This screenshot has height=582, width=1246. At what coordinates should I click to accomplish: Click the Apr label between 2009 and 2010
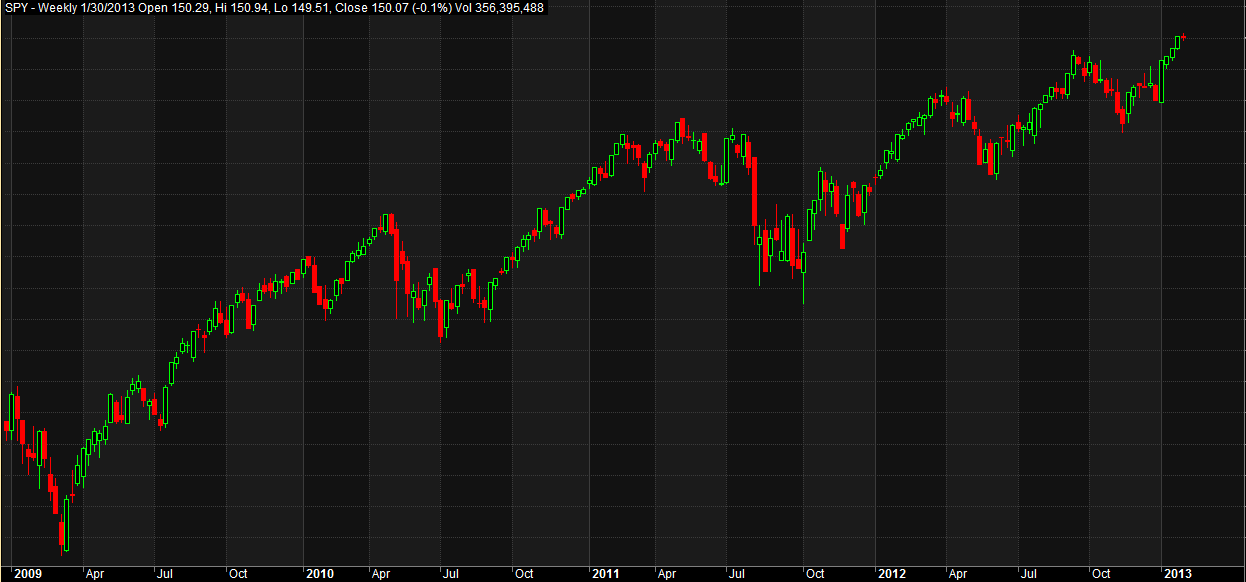coord(95,574)
